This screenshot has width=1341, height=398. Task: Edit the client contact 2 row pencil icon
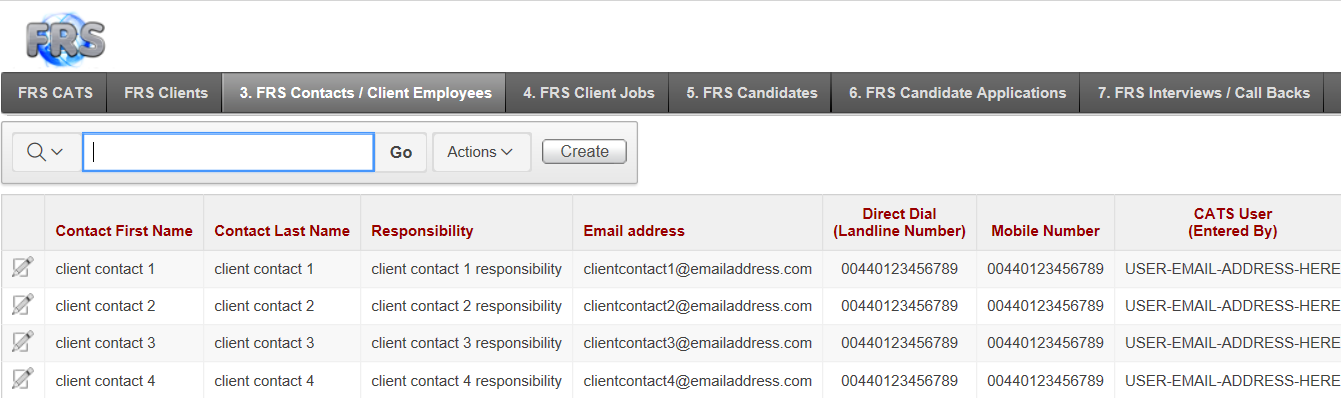tap(22, 305)
